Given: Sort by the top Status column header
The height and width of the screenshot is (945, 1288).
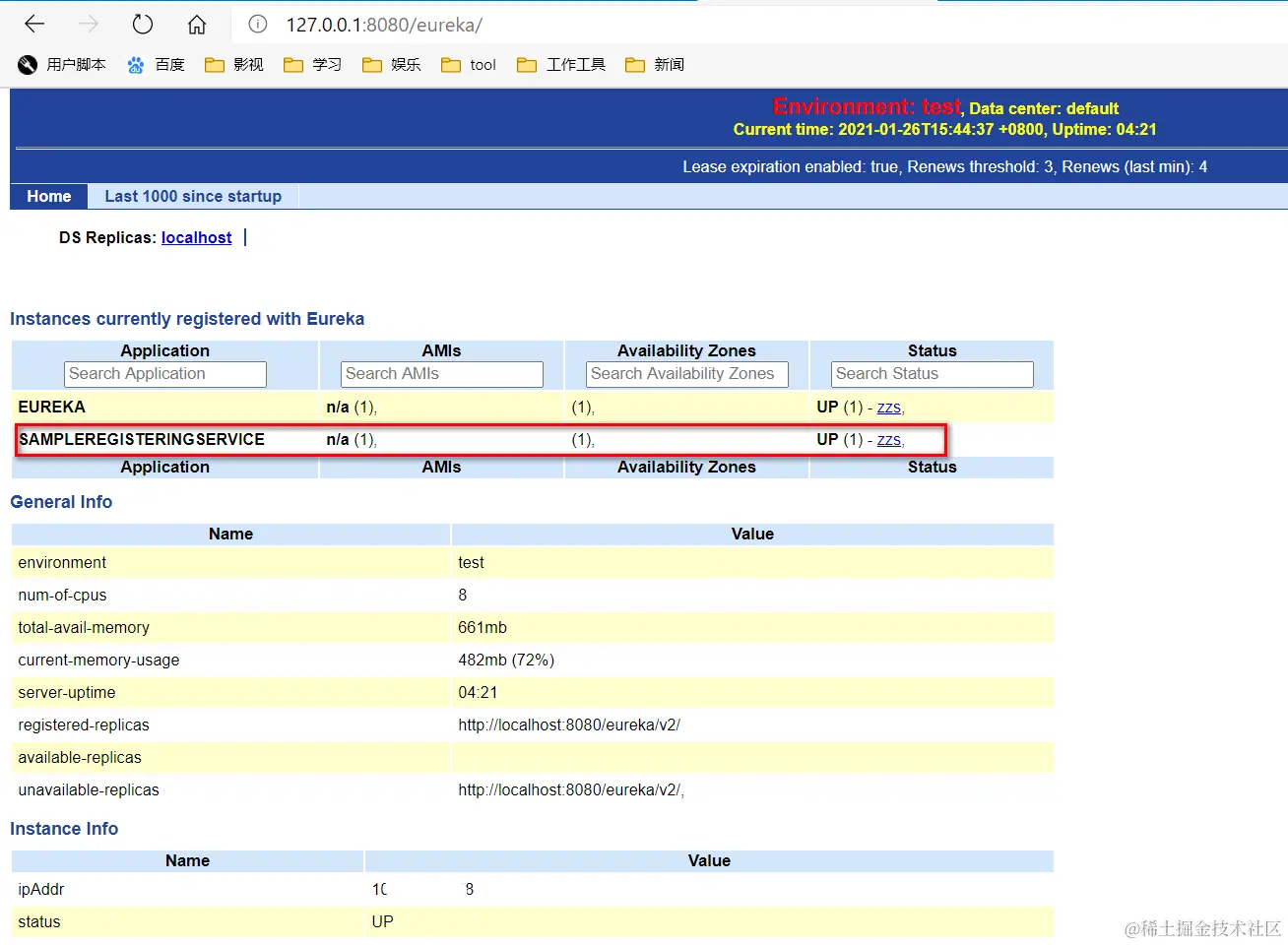Looking at the screenshot, I should [x=933, y=350].
